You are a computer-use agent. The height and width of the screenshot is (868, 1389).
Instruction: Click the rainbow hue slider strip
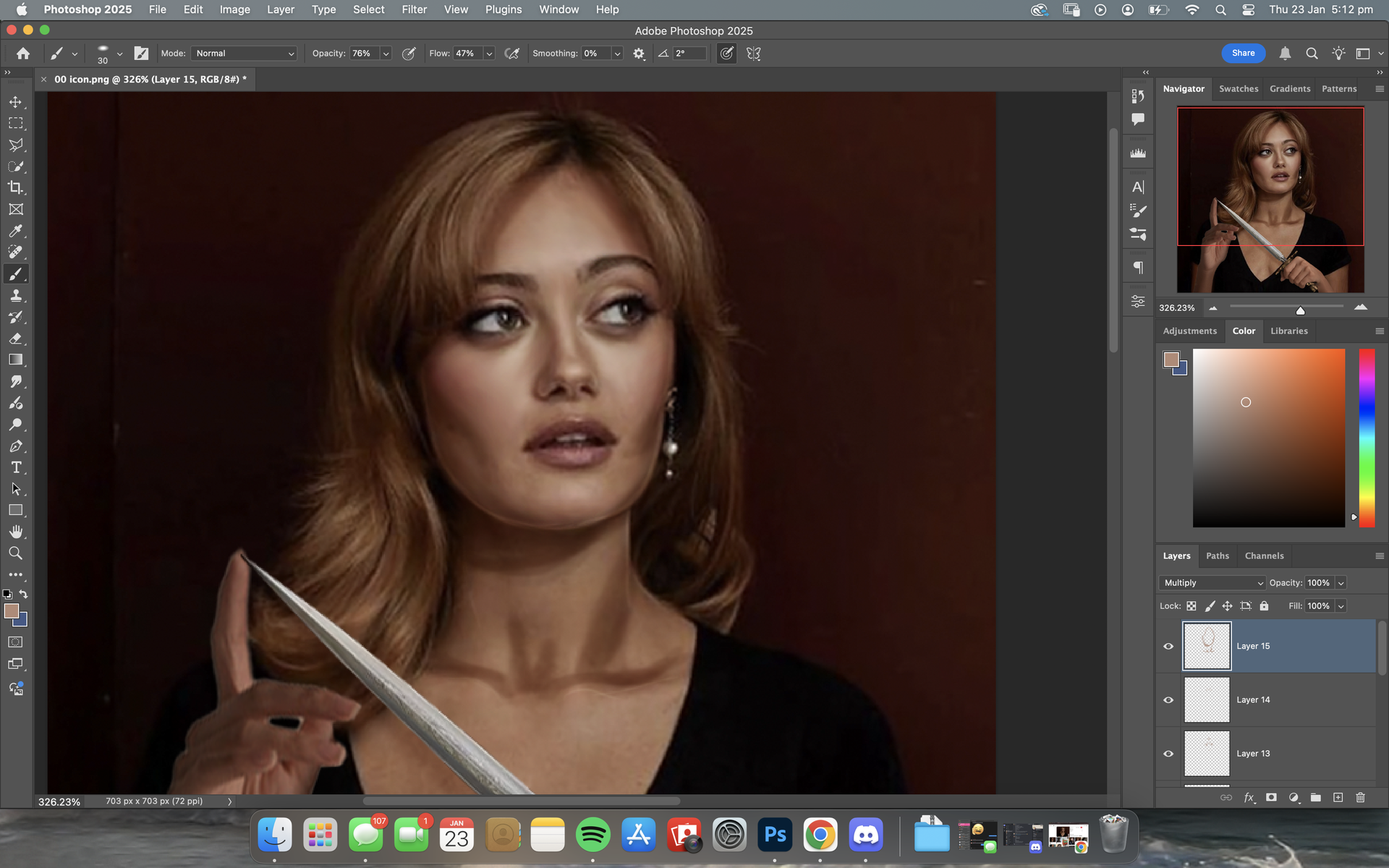pyautogui.click(x=1366, y=438)
